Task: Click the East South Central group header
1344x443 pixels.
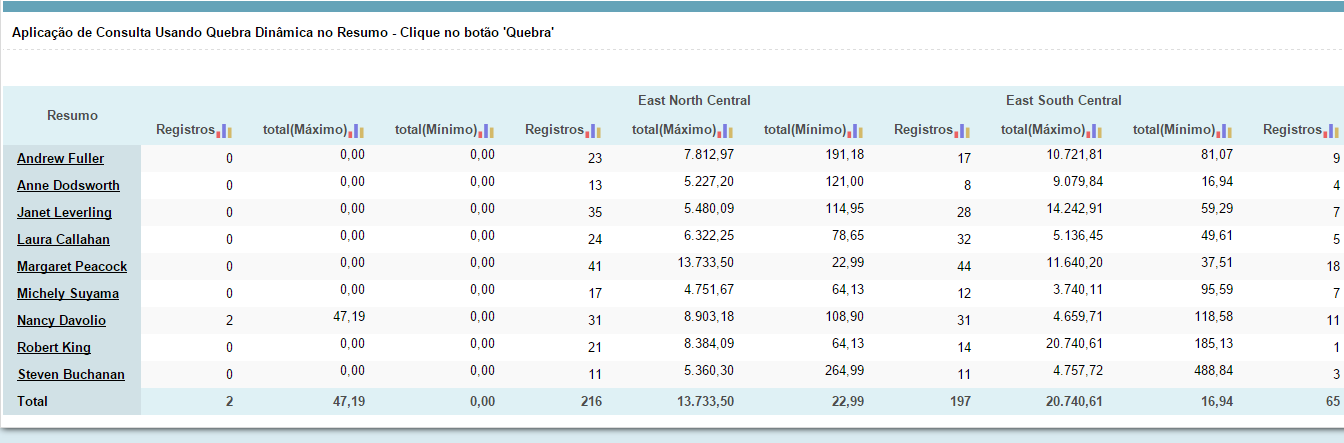Action: 1063,101
